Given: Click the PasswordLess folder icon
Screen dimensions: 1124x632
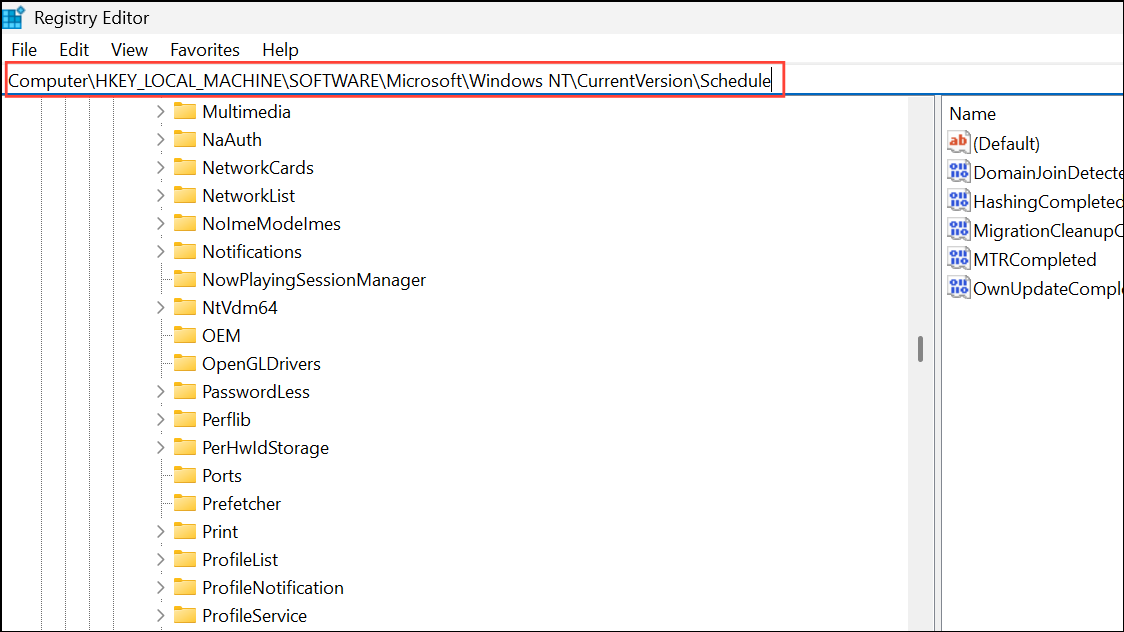Looking at the screenshot, I should [x=185, y=391].
